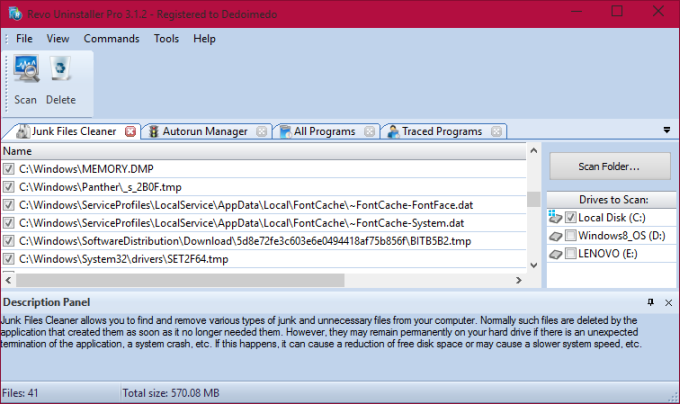
Task: Switch to the All Programs tab
Action: pos(327,131)
